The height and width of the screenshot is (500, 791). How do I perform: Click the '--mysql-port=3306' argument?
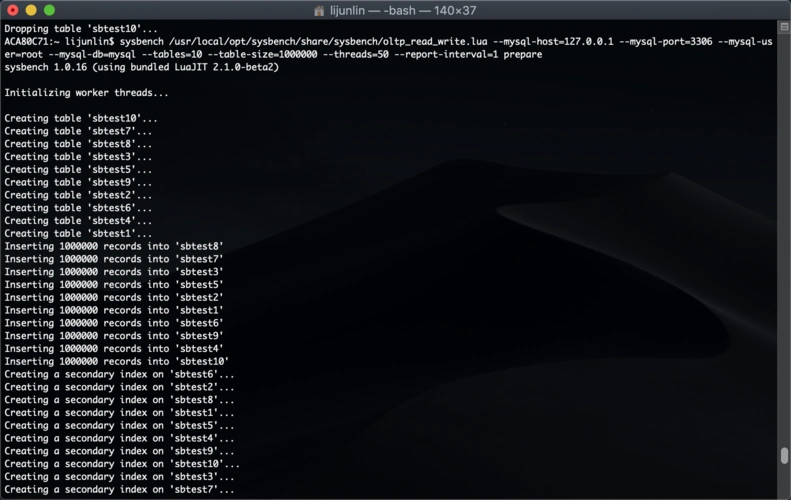coord(666,41)
